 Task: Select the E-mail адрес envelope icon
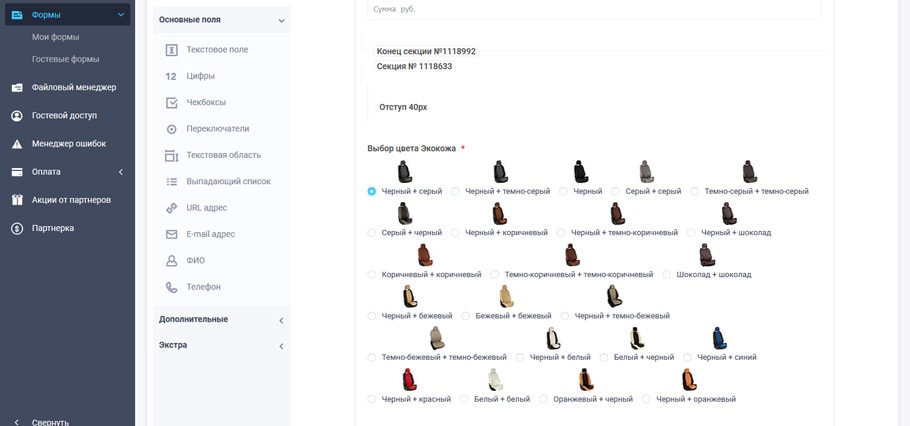pyautogui.click(x=171, y=234)
